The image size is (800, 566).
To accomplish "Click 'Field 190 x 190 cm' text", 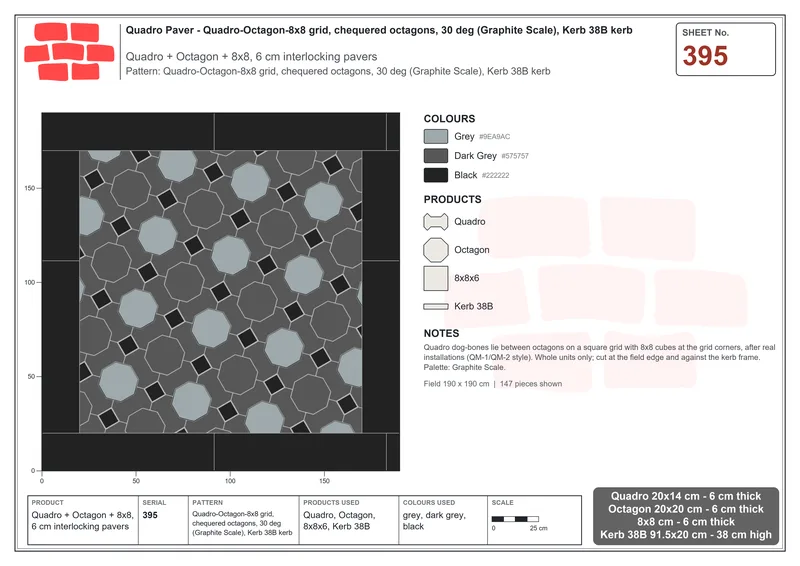I will (456, 384).
